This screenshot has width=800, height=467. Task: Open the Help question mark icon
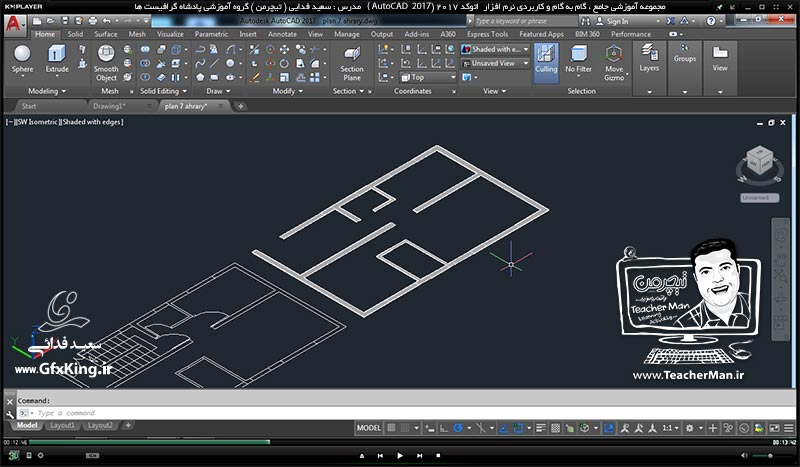click(711, 21)
